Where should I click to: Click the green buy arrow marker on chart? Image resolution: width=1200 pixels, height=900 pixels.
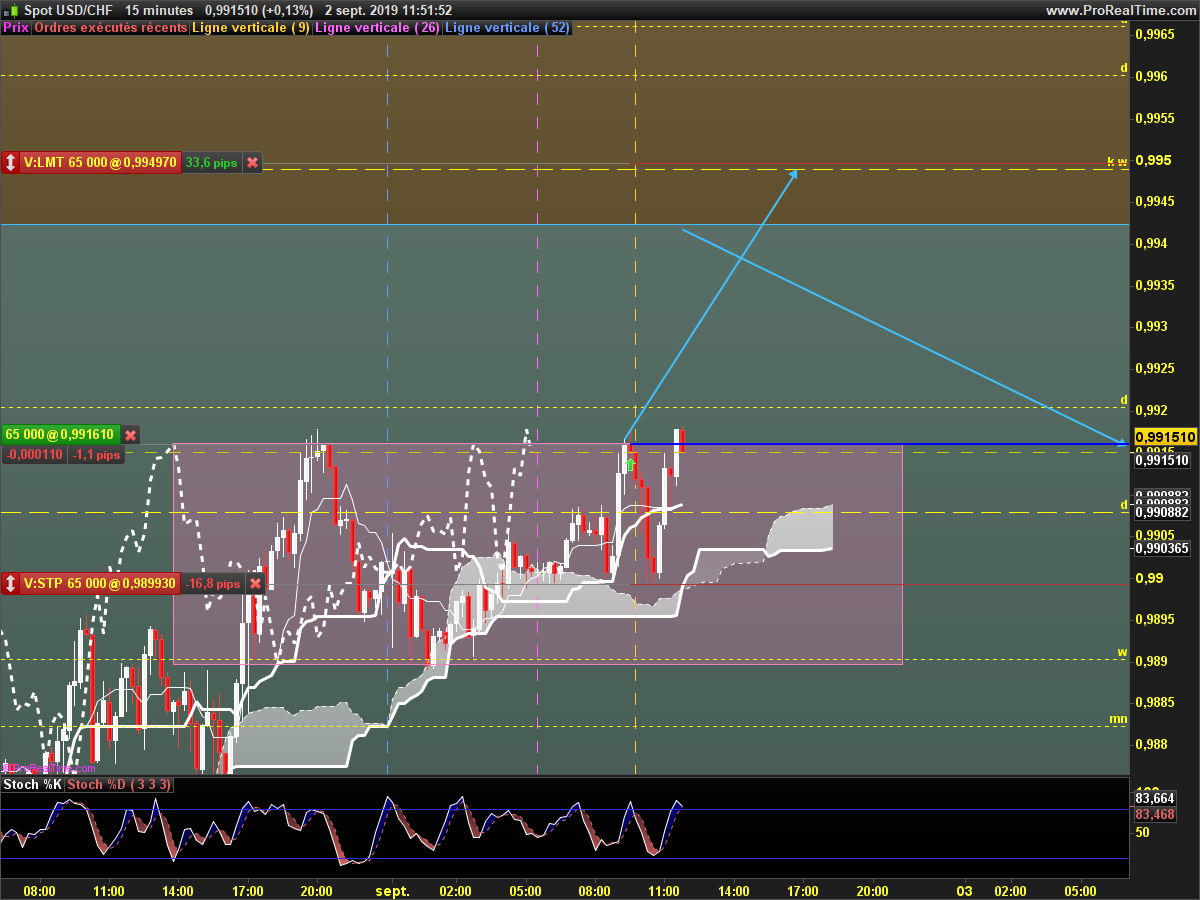click(630, 464)
